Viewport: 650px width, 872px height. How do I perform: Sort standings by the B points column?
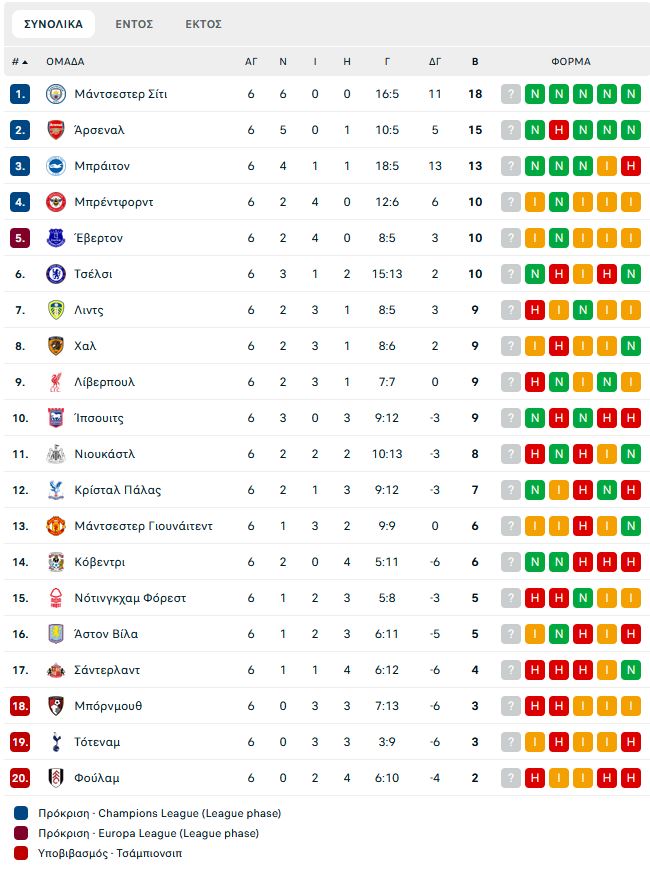pos(475,62)
